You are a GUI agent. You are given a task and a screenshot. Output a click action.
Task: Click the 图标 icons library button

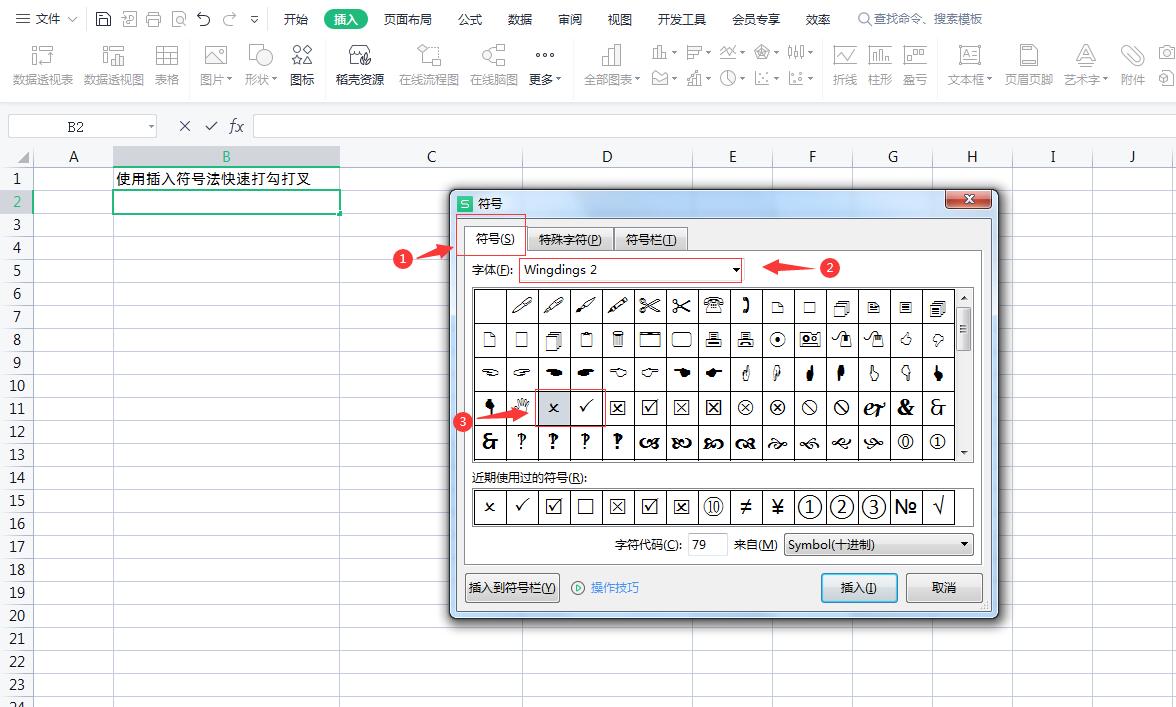coord(302,64)
